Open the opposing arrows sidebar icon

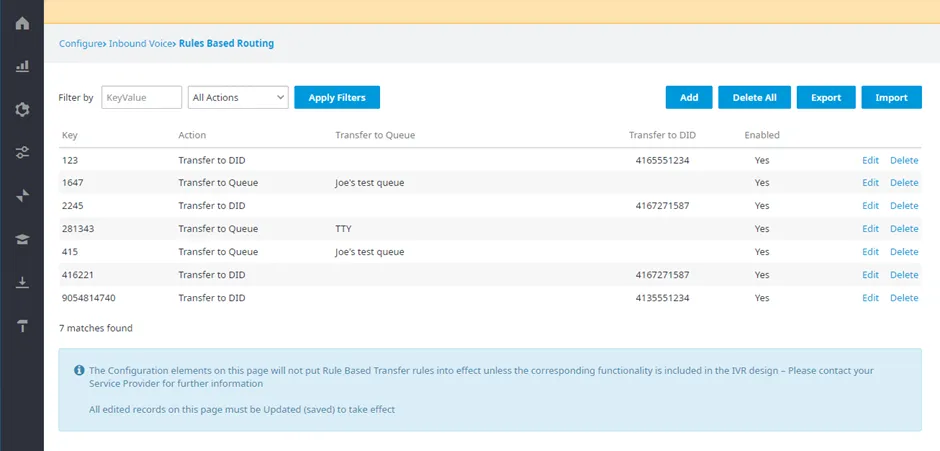[22, 196]
